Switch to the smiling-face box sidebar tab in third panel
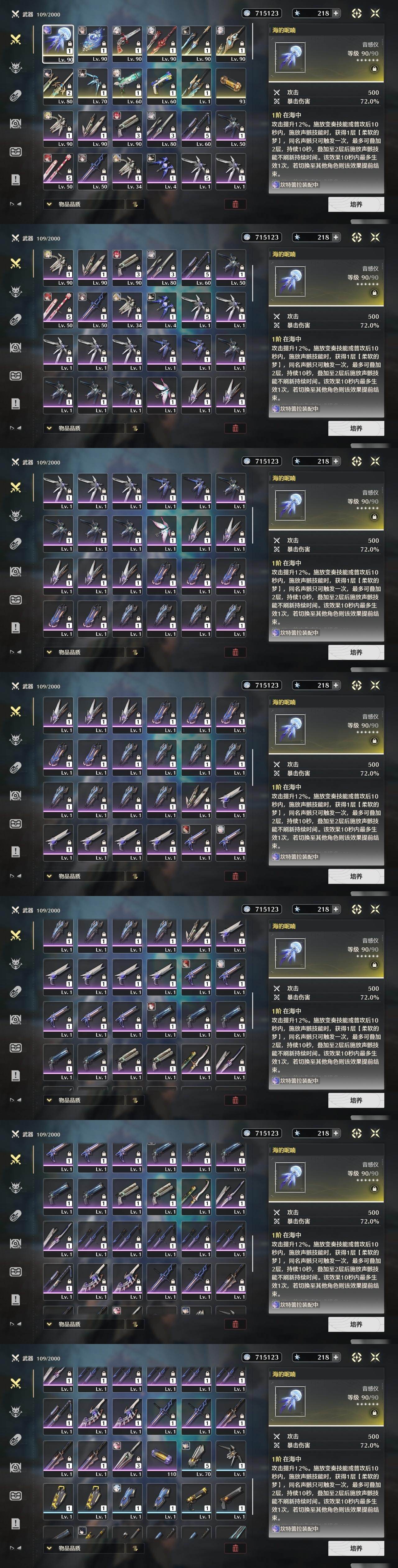The height and width of the screenshot is (1568, 398). click(16, 600)
